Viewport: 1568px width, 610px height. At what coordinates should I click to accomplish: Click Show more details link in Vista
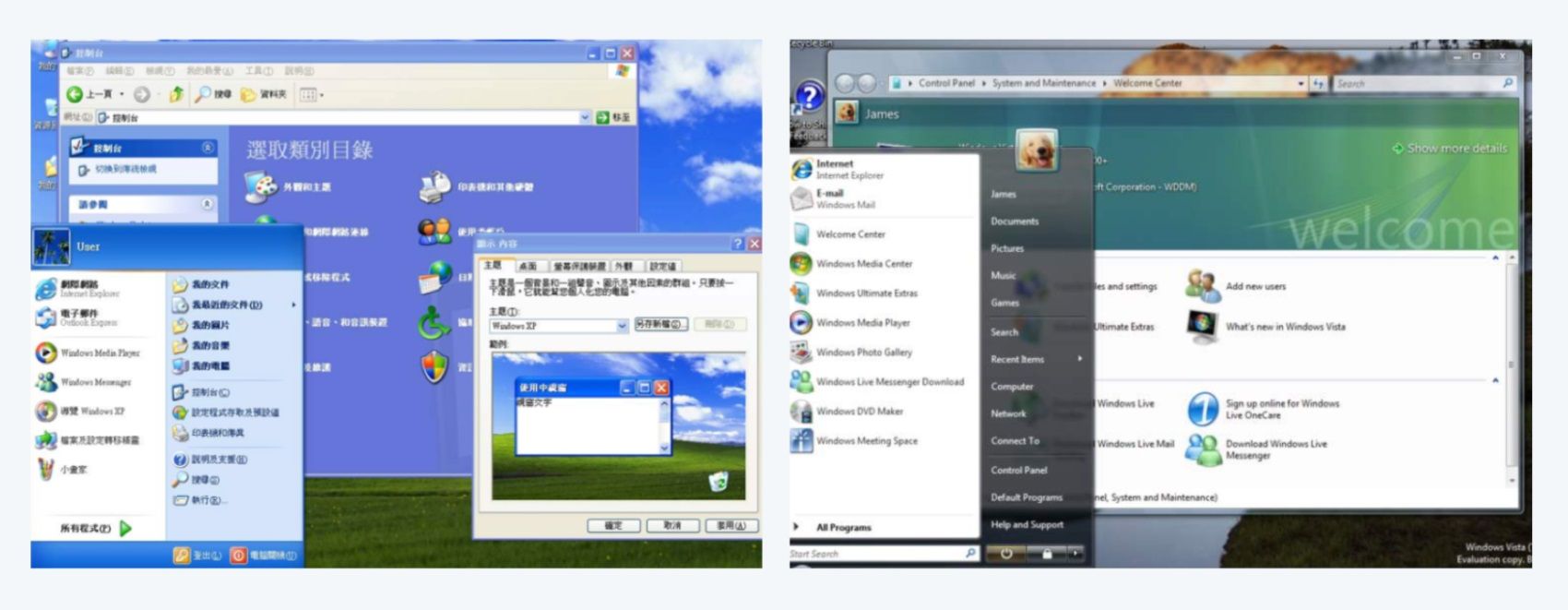point(1449,148)
